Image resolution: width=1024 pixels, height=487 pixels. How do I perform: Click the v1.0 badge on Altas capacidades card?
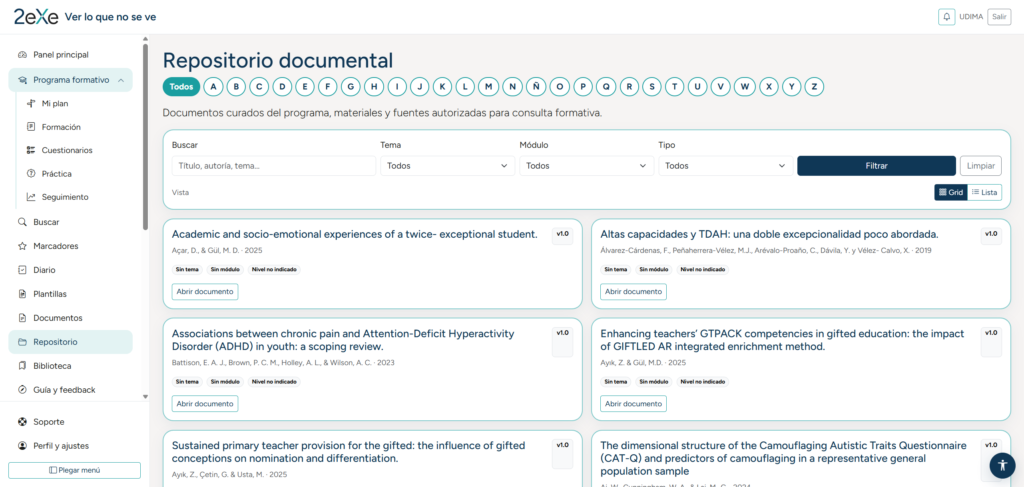(991, 234)
